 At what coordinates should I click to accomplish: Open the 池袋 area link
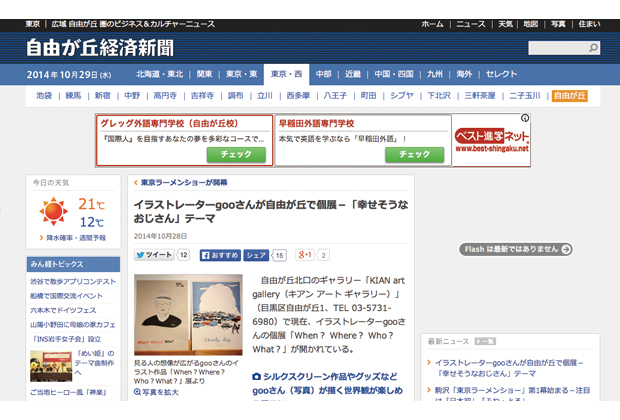coord(44,96)
